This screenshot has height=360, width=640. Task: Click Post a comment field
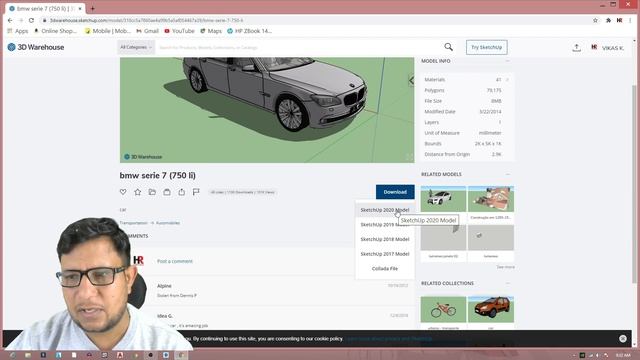tap(175, 261)
